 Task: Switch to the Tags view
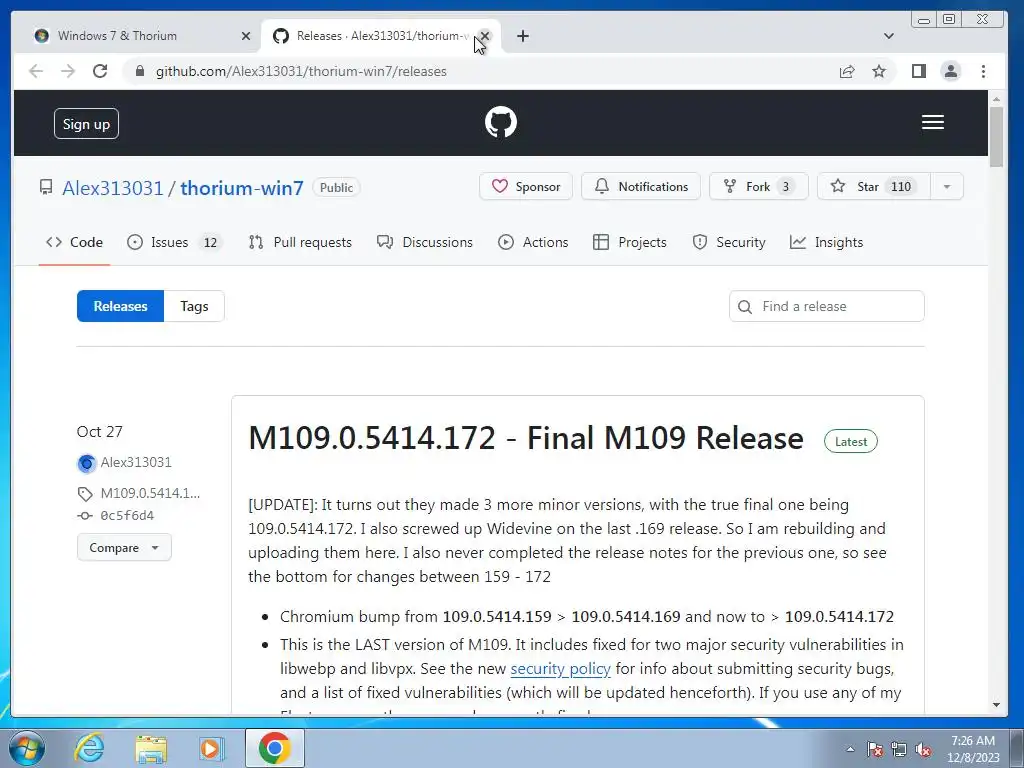pos(194,306)
